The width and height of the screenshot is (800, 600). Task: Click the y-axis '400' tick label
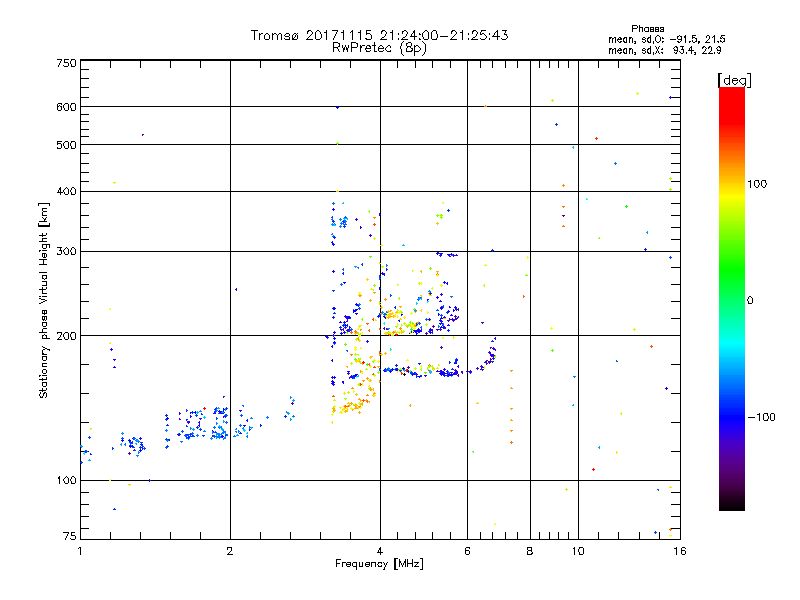click(x=66, y=191)
